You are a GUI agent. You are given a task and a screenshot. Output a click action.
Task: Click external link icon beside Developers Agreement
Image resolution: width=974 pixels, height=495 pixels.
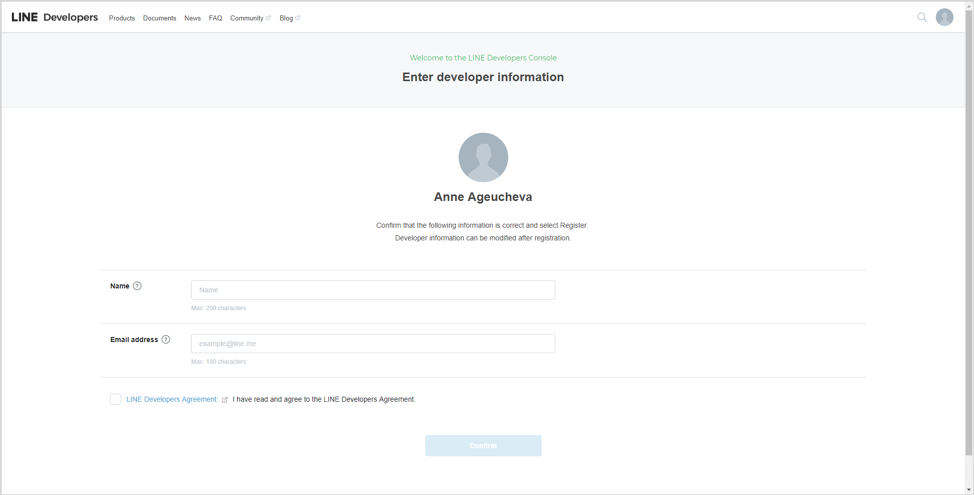(x=225, y=399)
